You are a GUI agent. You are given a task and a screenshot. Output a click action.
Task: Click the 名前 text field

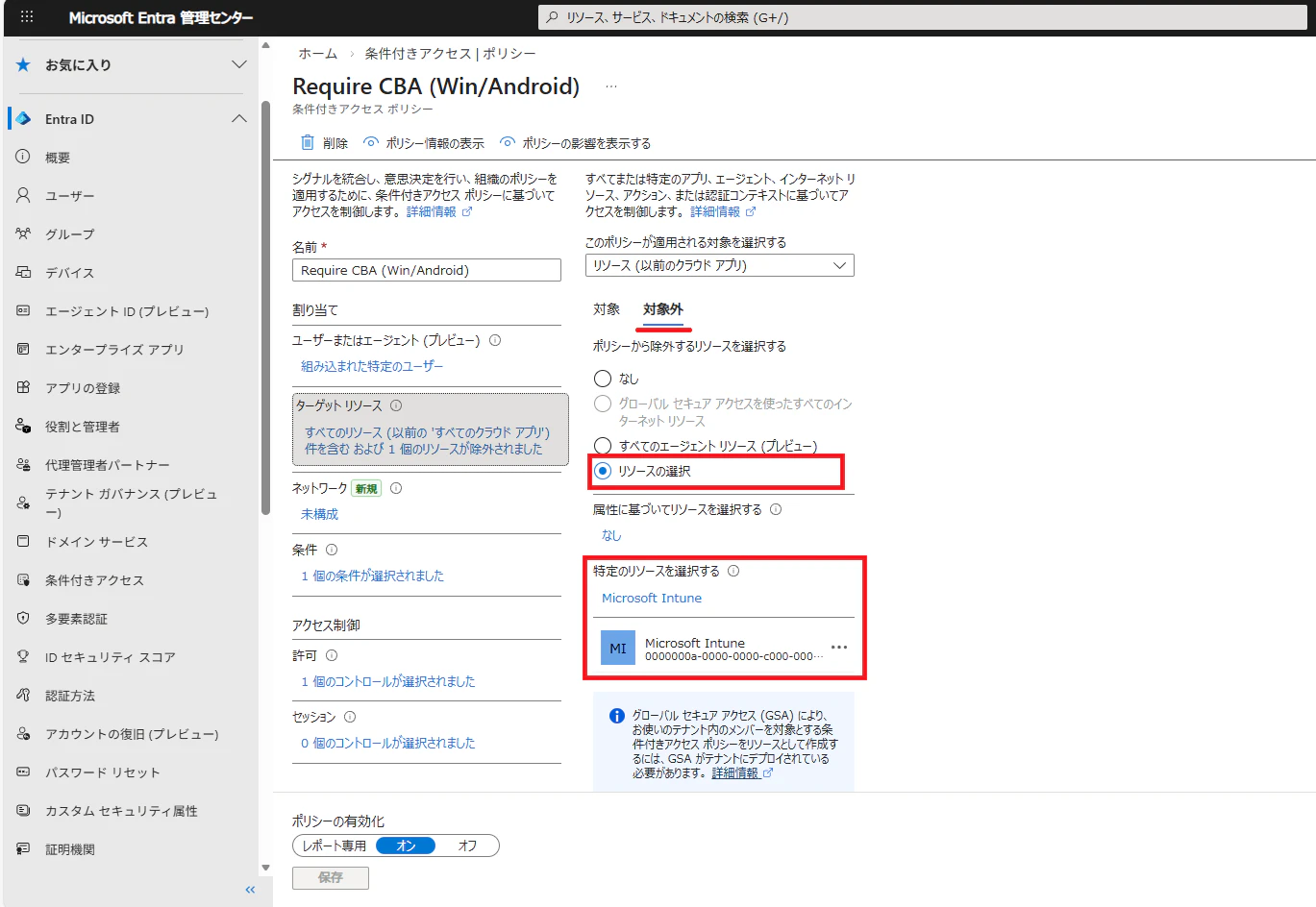coord(427,270)
